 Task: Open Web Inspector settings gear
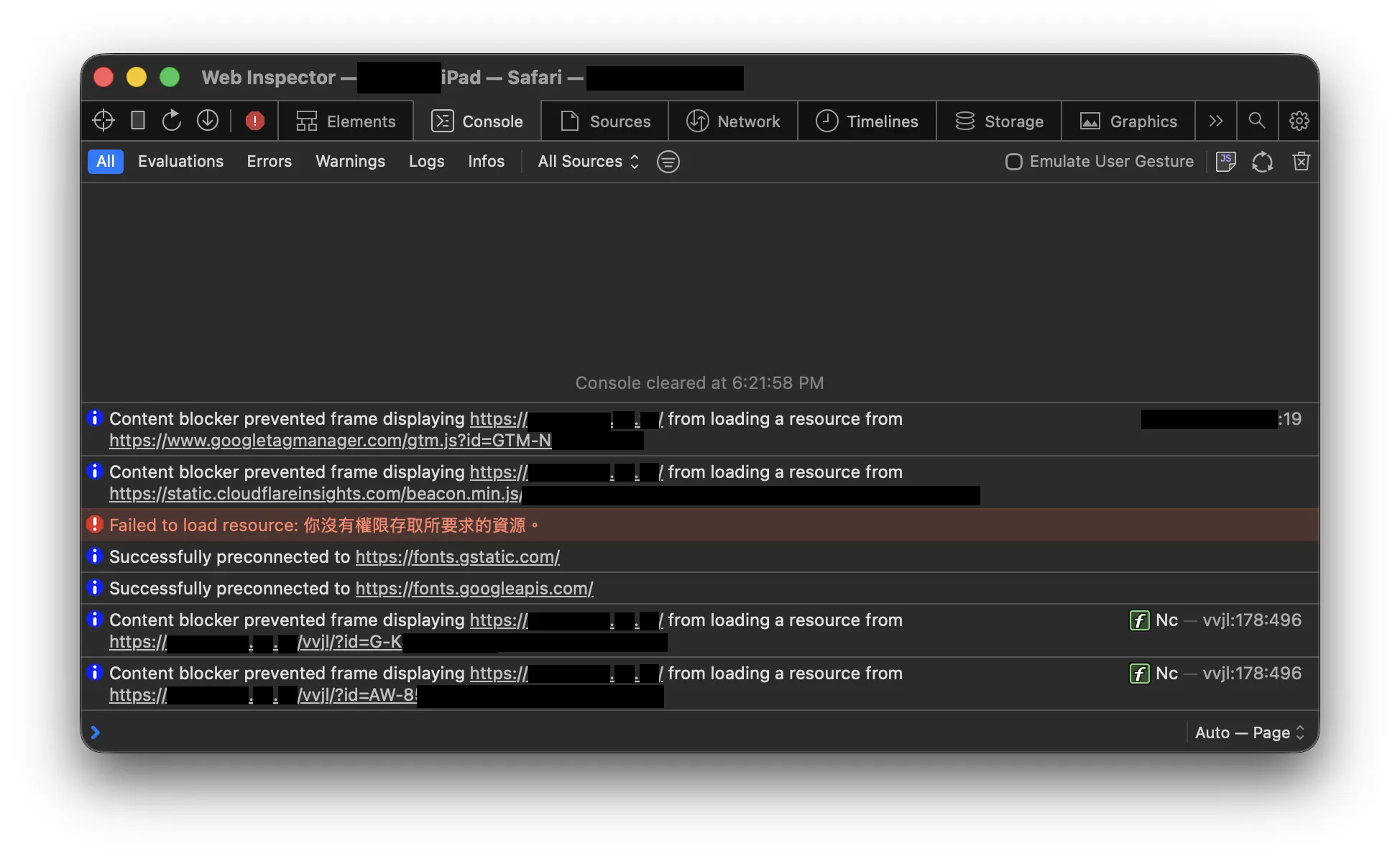pyautogui.click(x=1299, y=121)
